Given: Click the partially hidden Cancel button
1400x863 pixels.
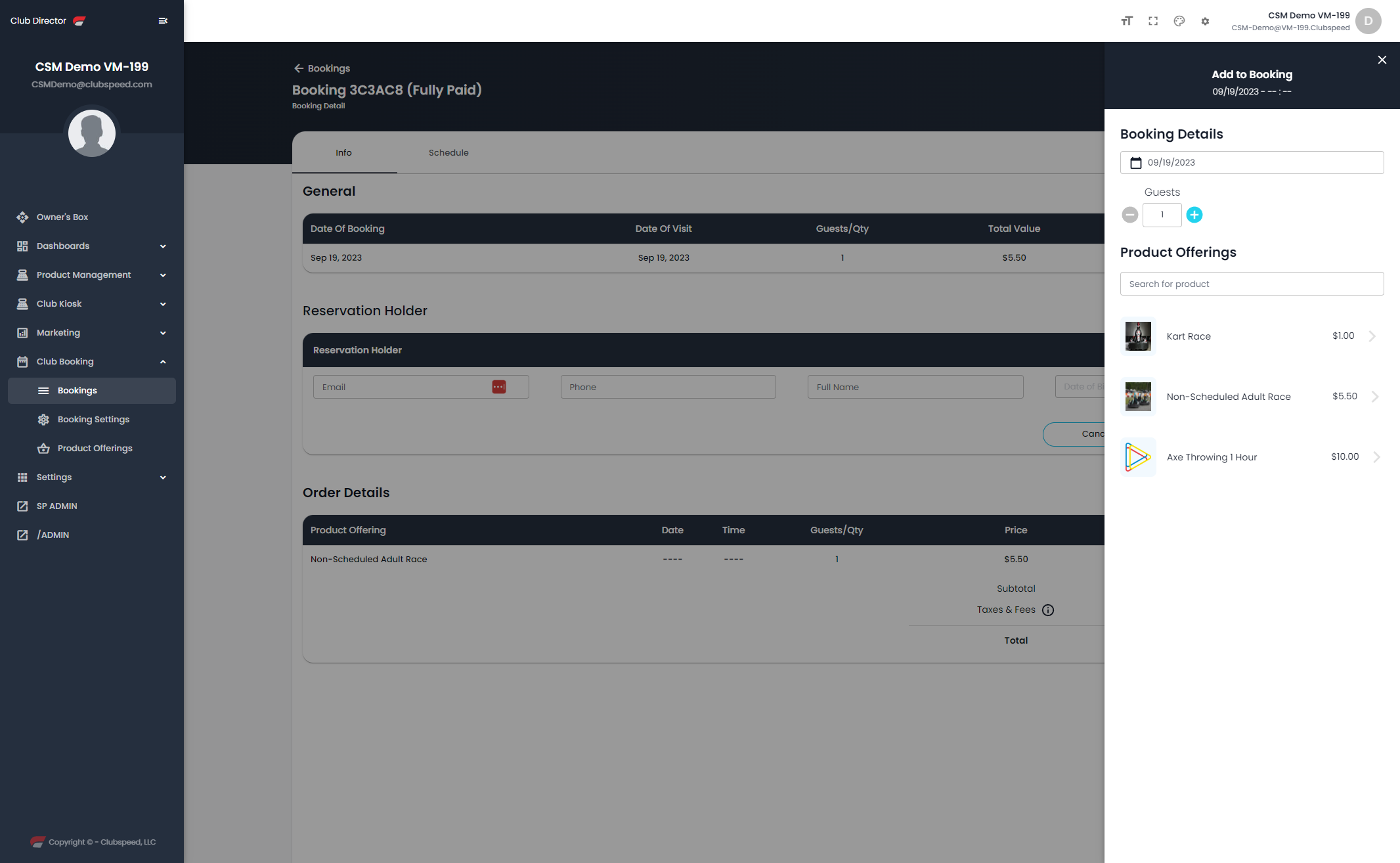Looking at the screenshot, I should point(1074,434).
